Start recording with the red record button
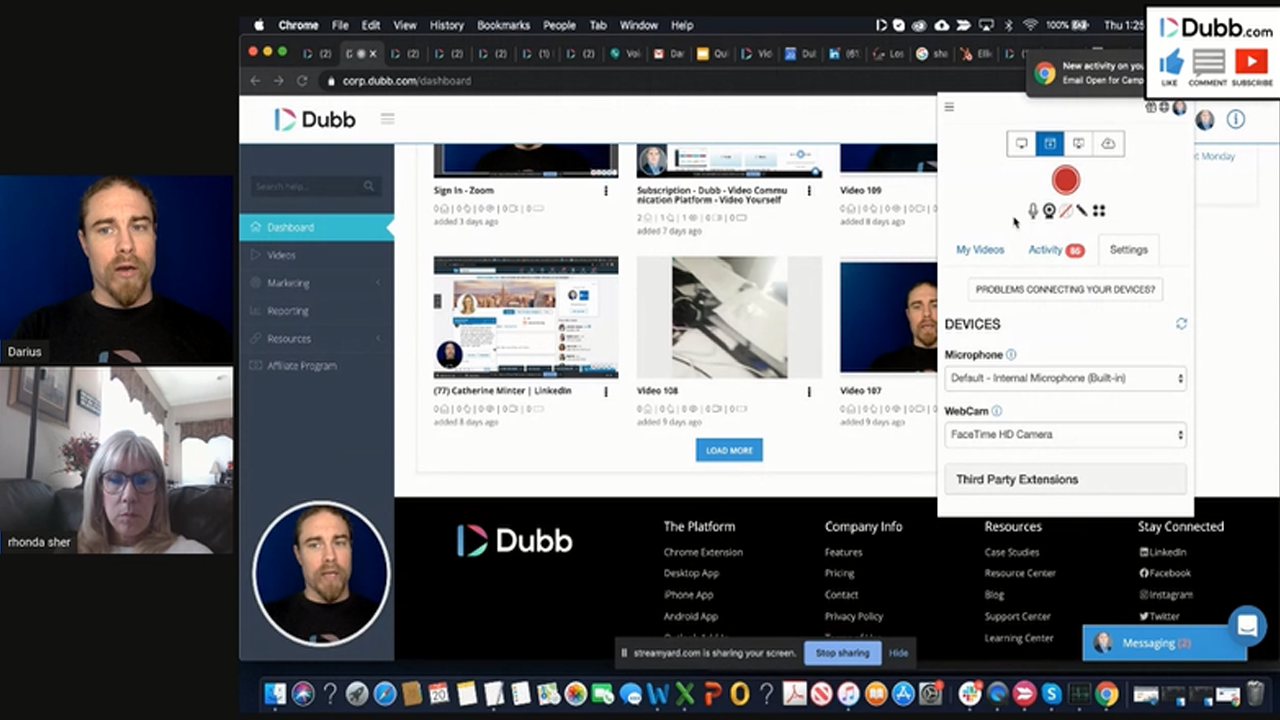Viewport: 1280px width, 720px height. (1065, 180)
